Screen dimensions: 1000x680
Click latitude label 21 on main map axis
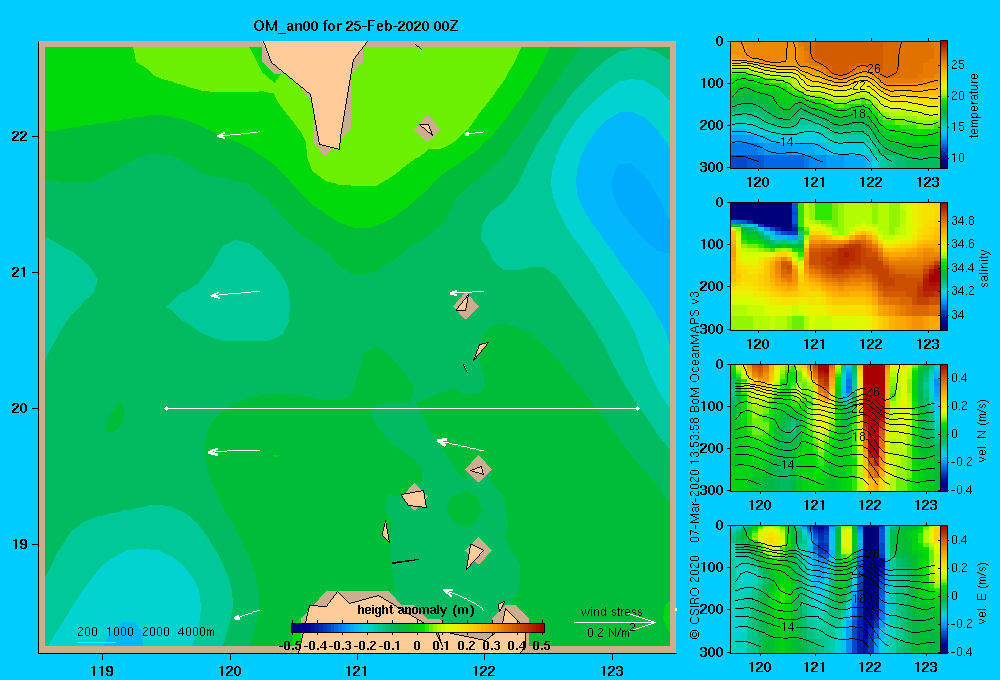[x=20, y=272]
